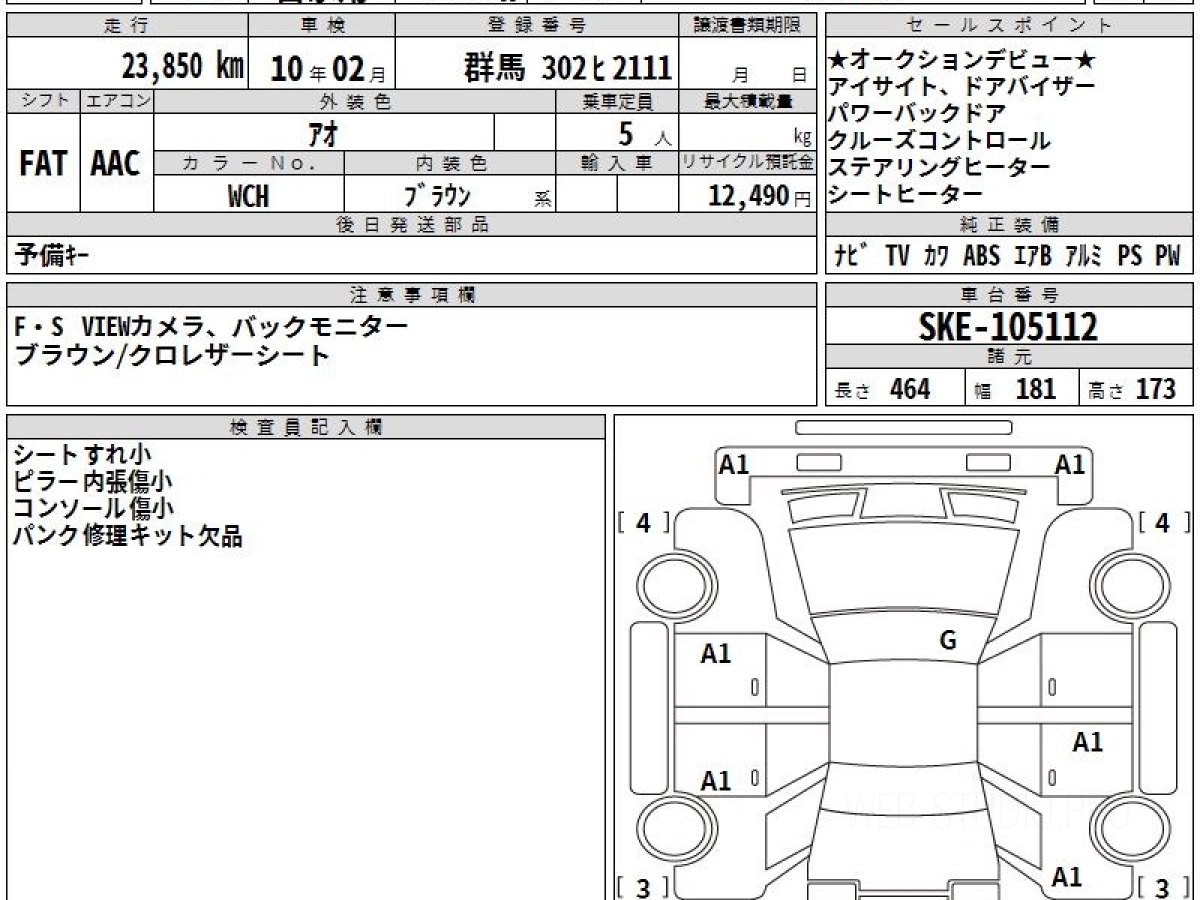Click the AAC air conditioner cell

tap(116, 164)
